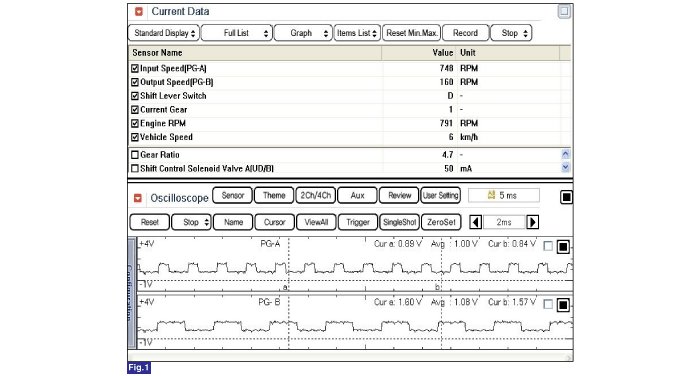Toggle PG-A channel black square icon
The image size is (700, 376).
pyautogui.click(x=563, y=246)
